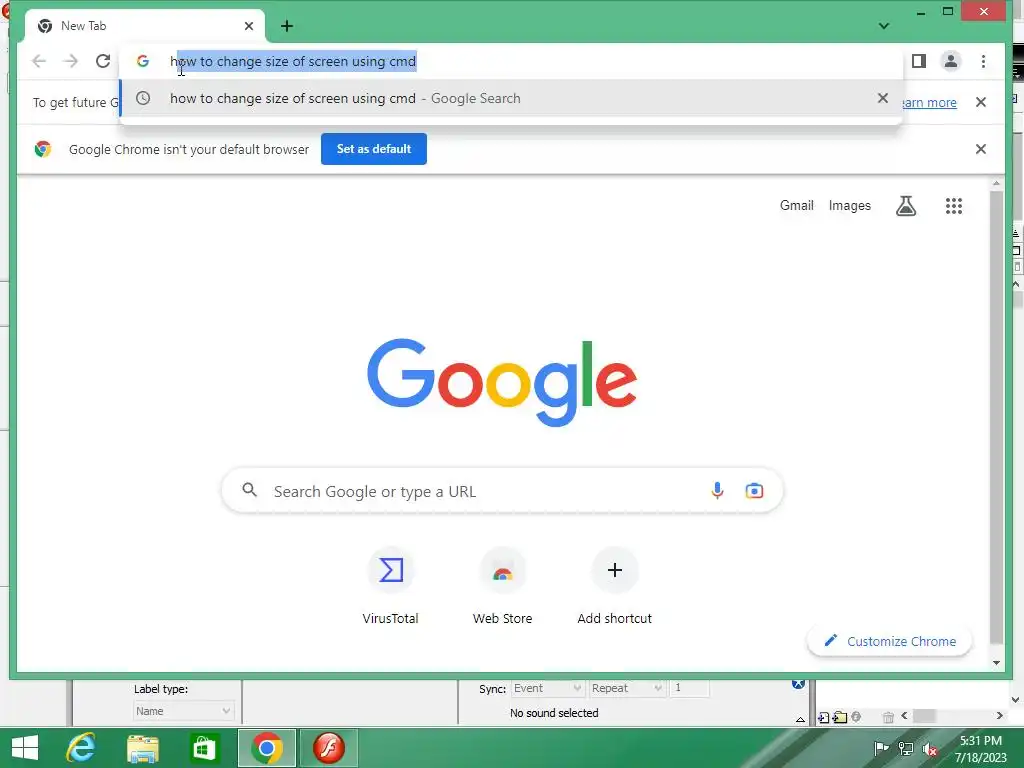This screenshot has width=1024, height=768.
Task: Open the tab search chevron
Action: [x=884, y=26]
